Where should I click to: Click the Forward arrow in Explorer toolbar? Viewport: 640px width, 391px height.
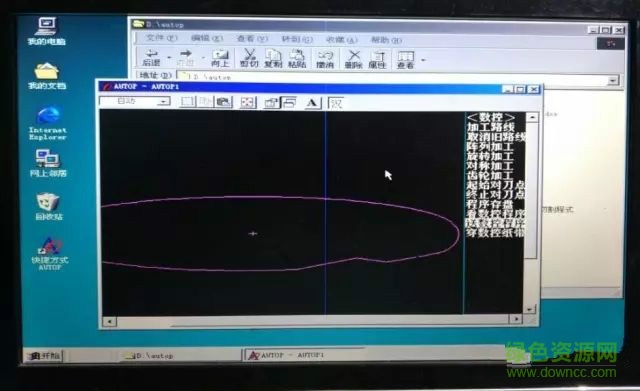click(185, 58)
